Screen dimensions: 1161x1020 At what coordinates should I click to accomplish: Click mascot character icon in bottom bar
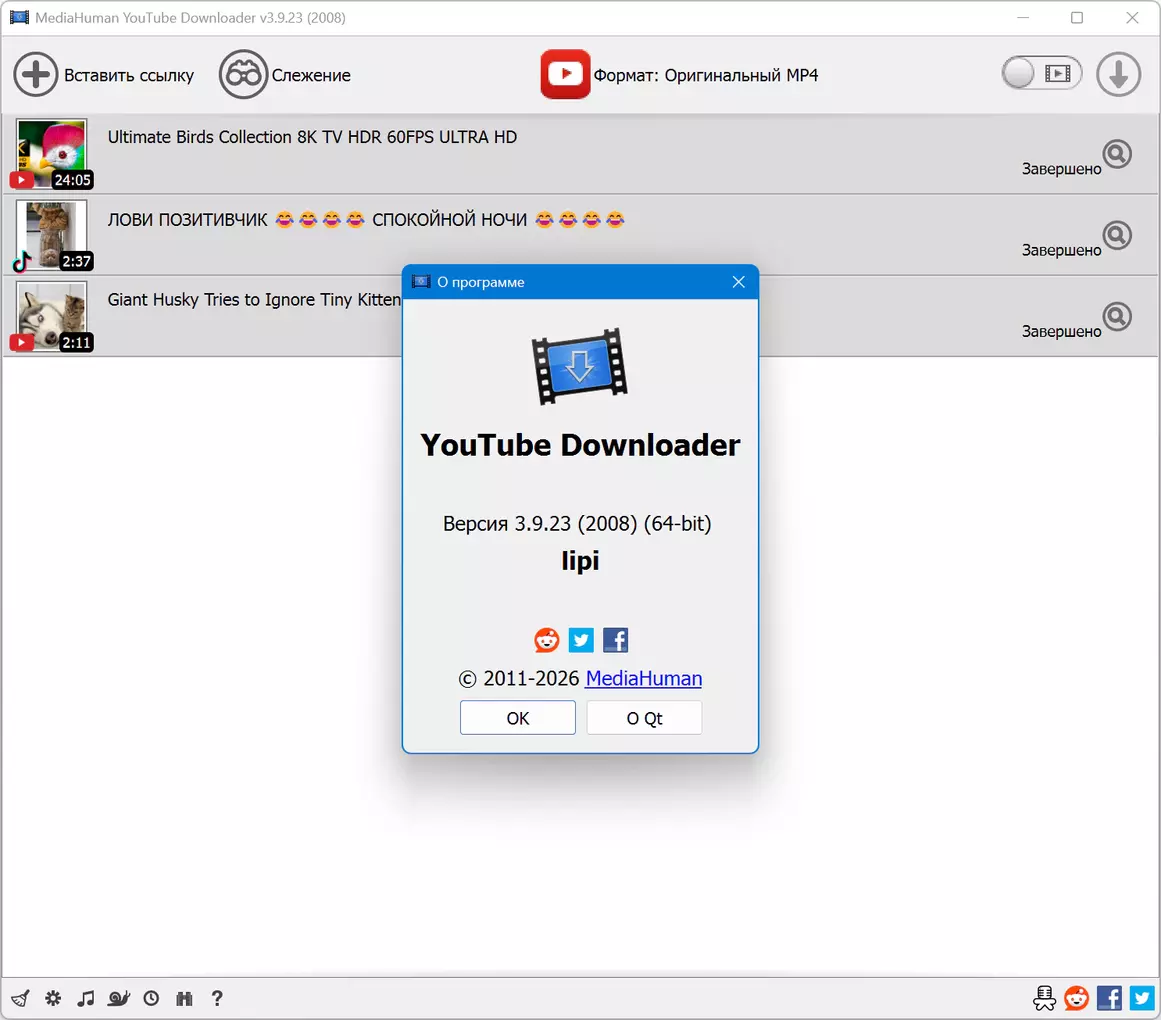(1044, 999)
